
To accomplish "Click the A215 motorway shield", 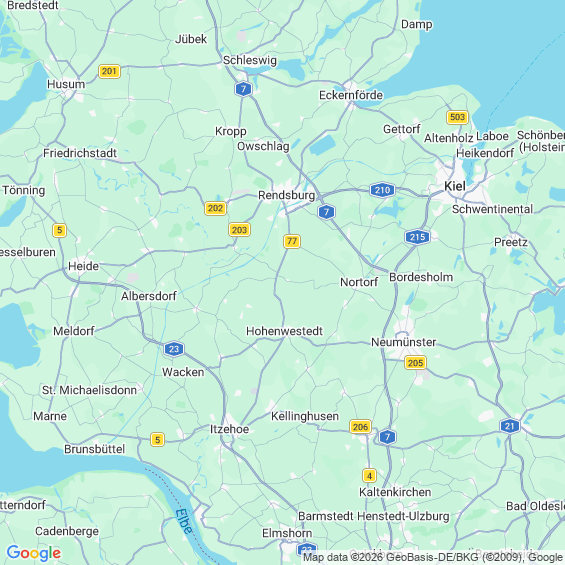I will (417, 237).
